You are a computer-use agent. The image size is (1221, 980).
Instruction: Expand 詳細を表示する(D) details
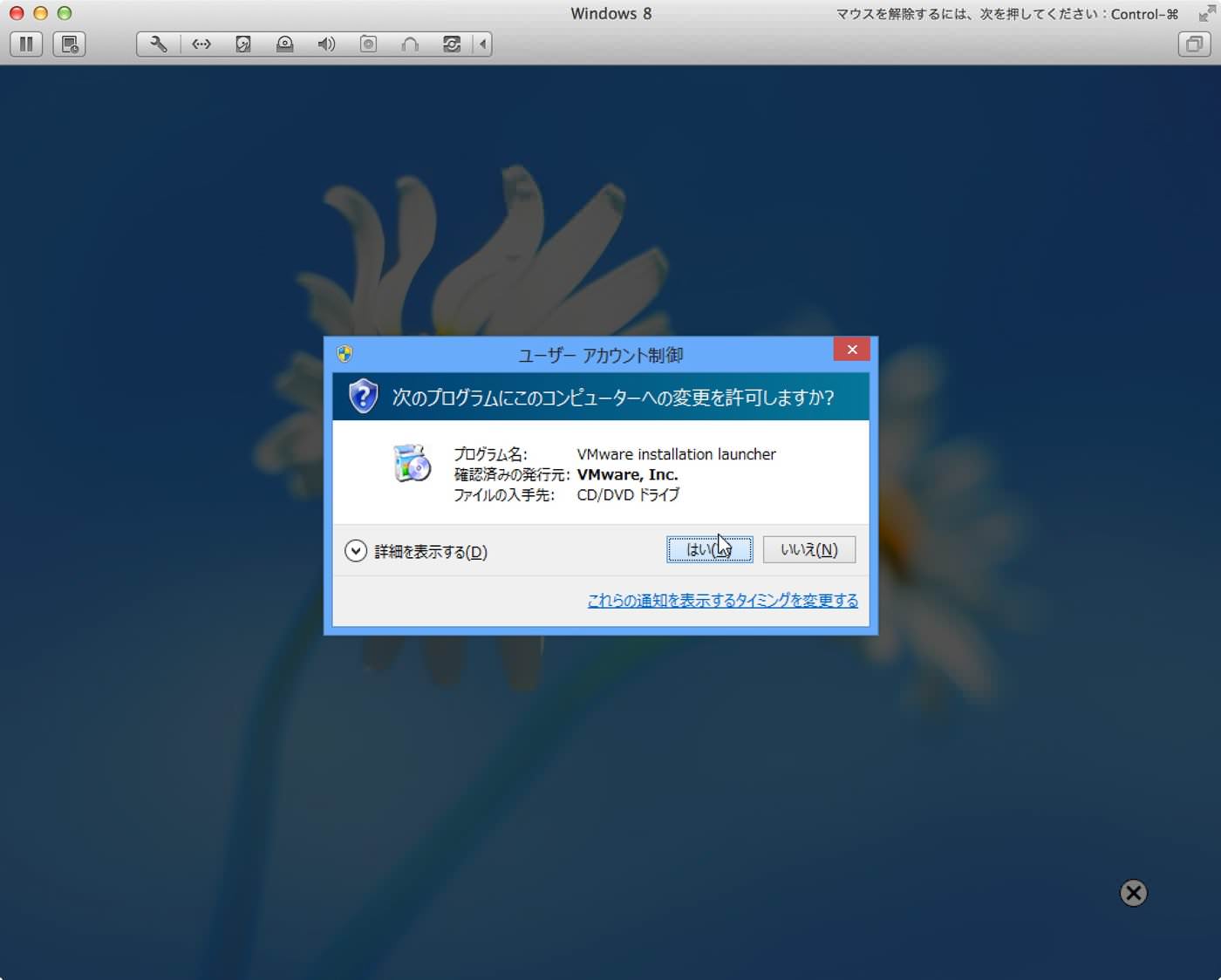tap(416, 551)
